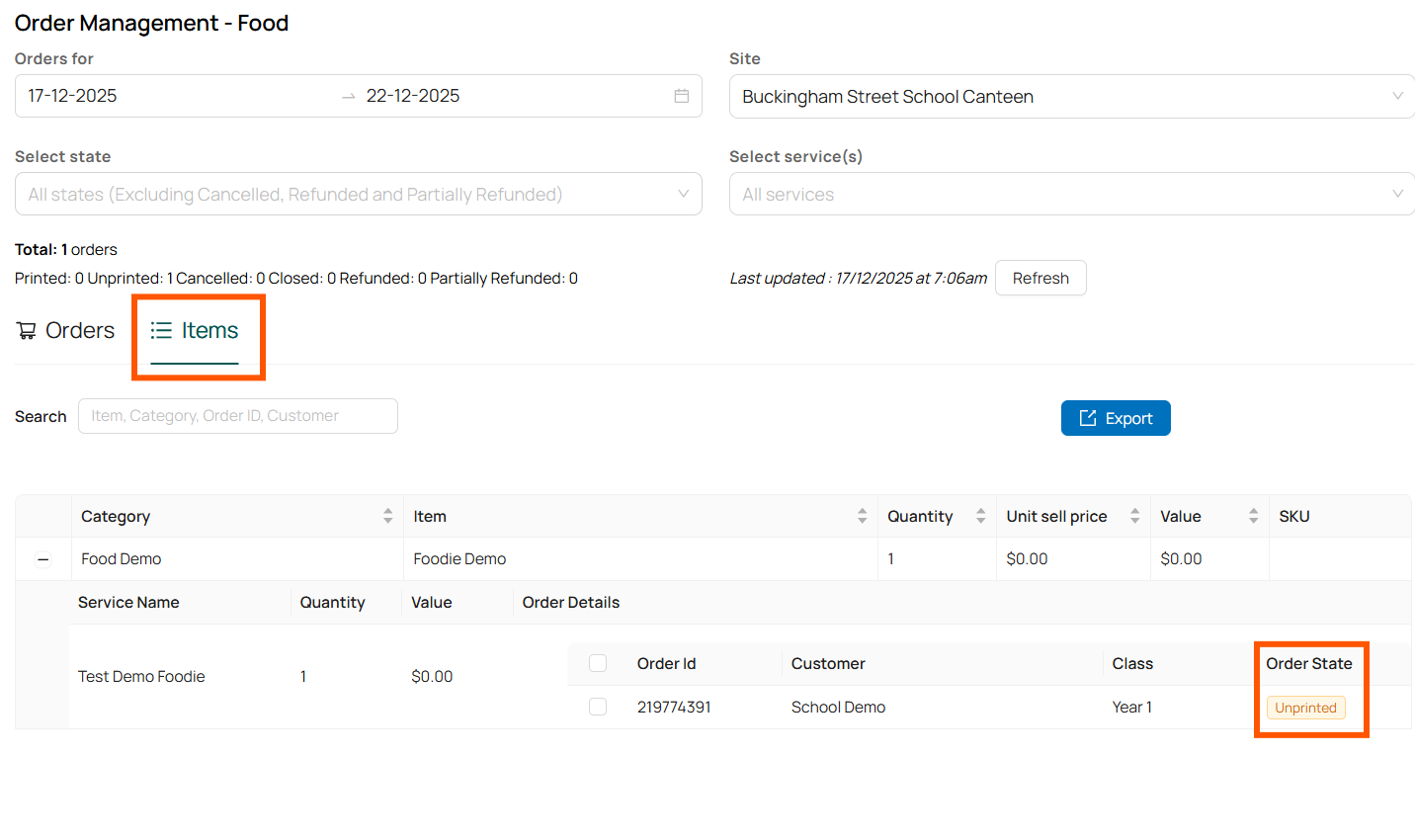The height and width of the screenshot is (840, 1415).
Task: Click the sort arrows on Unit sell price column
Action: [x=1135, y=516]
